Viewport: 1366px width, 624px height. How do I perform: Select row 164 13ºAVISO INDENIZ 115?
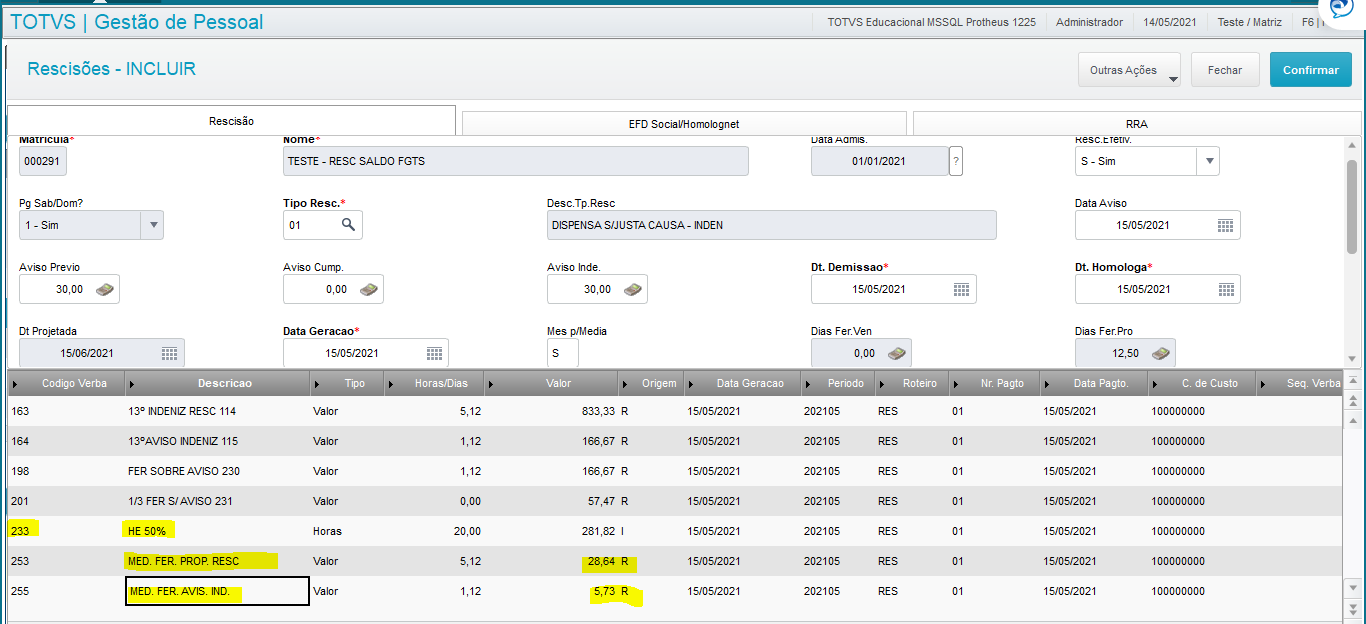pyautogui.click(x=675, y=441)
